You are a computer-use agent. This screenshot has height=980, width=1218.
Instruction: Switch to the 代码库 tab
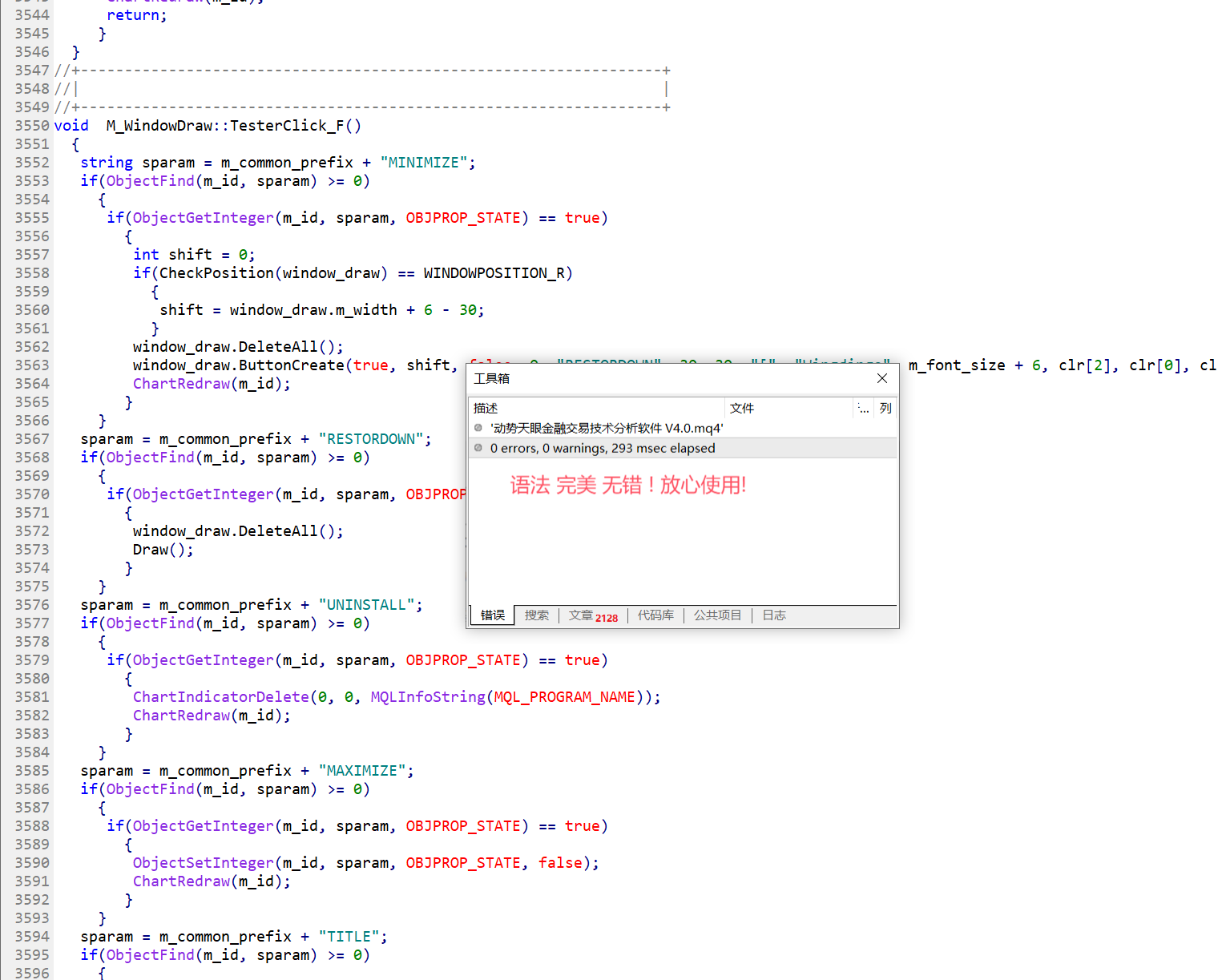655,615
